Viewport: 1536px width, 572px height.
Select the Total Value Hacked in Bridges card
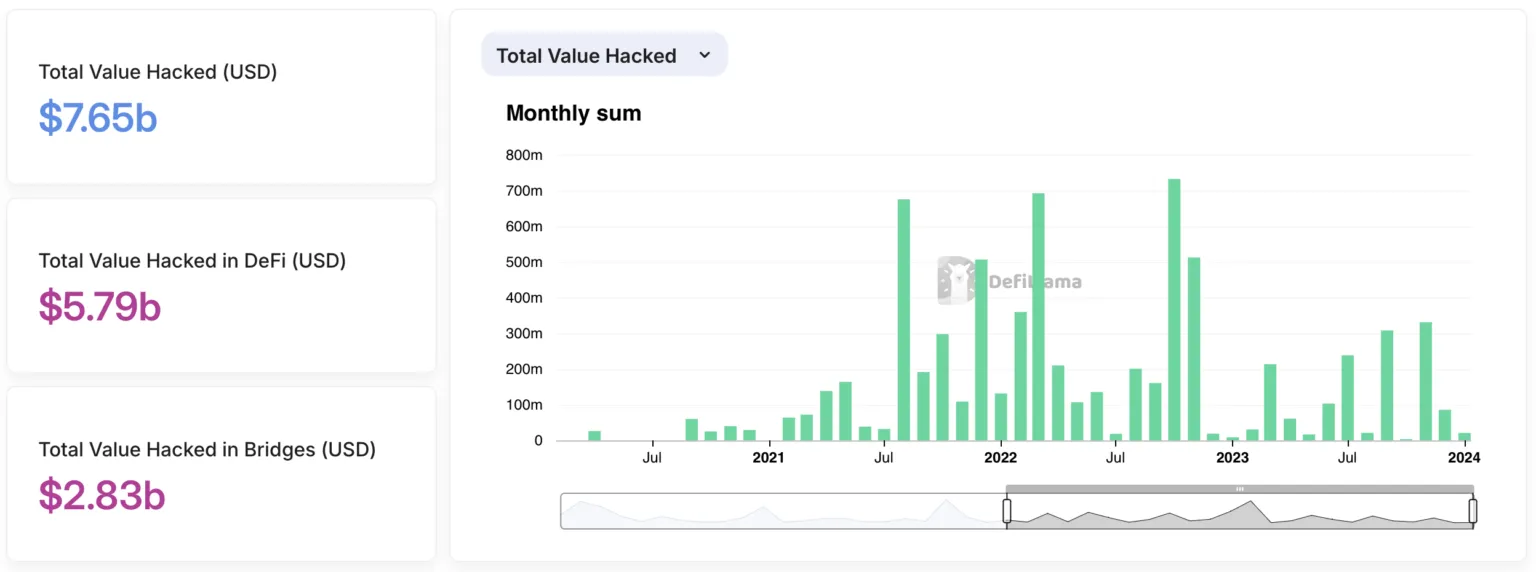pos(221,474)
